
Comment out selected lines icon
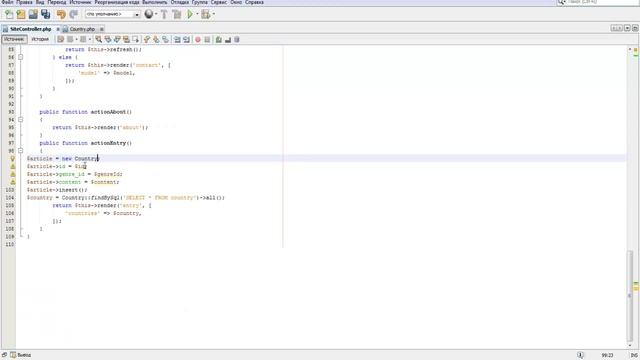[x=219, y=40]
